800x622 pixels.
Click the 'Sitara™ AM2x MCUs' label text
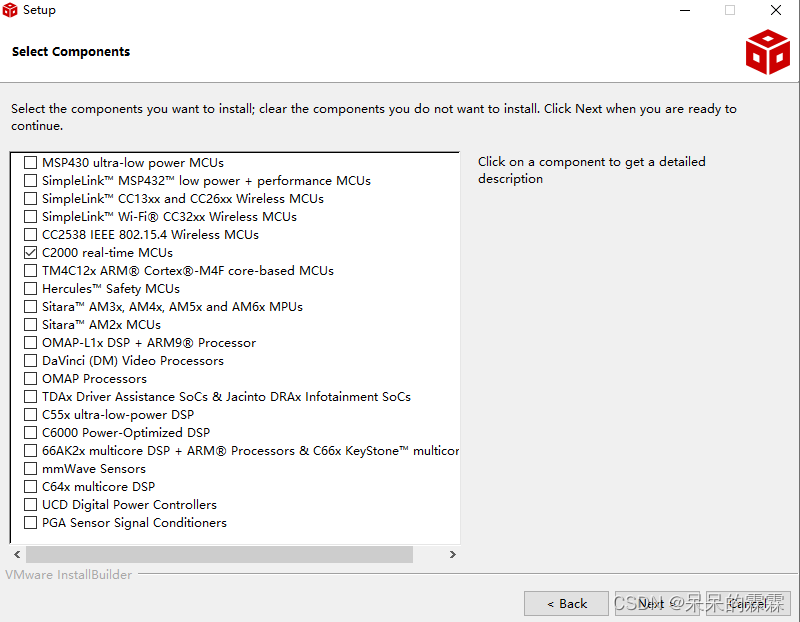click(x=101, y=325)
